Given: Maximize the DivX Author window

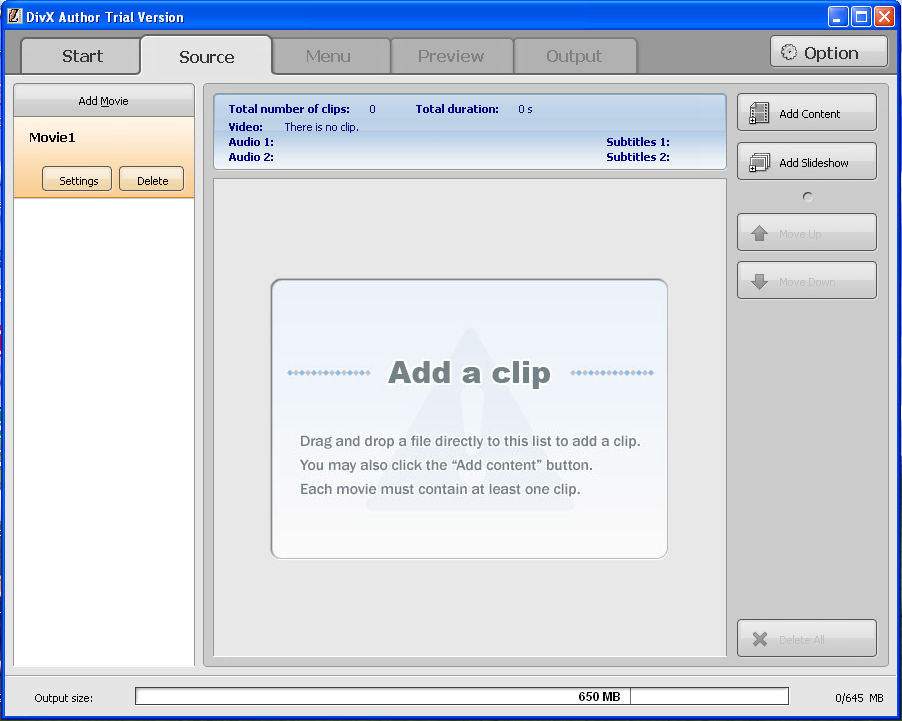Looking at the screenshot, I should [861, 16].
